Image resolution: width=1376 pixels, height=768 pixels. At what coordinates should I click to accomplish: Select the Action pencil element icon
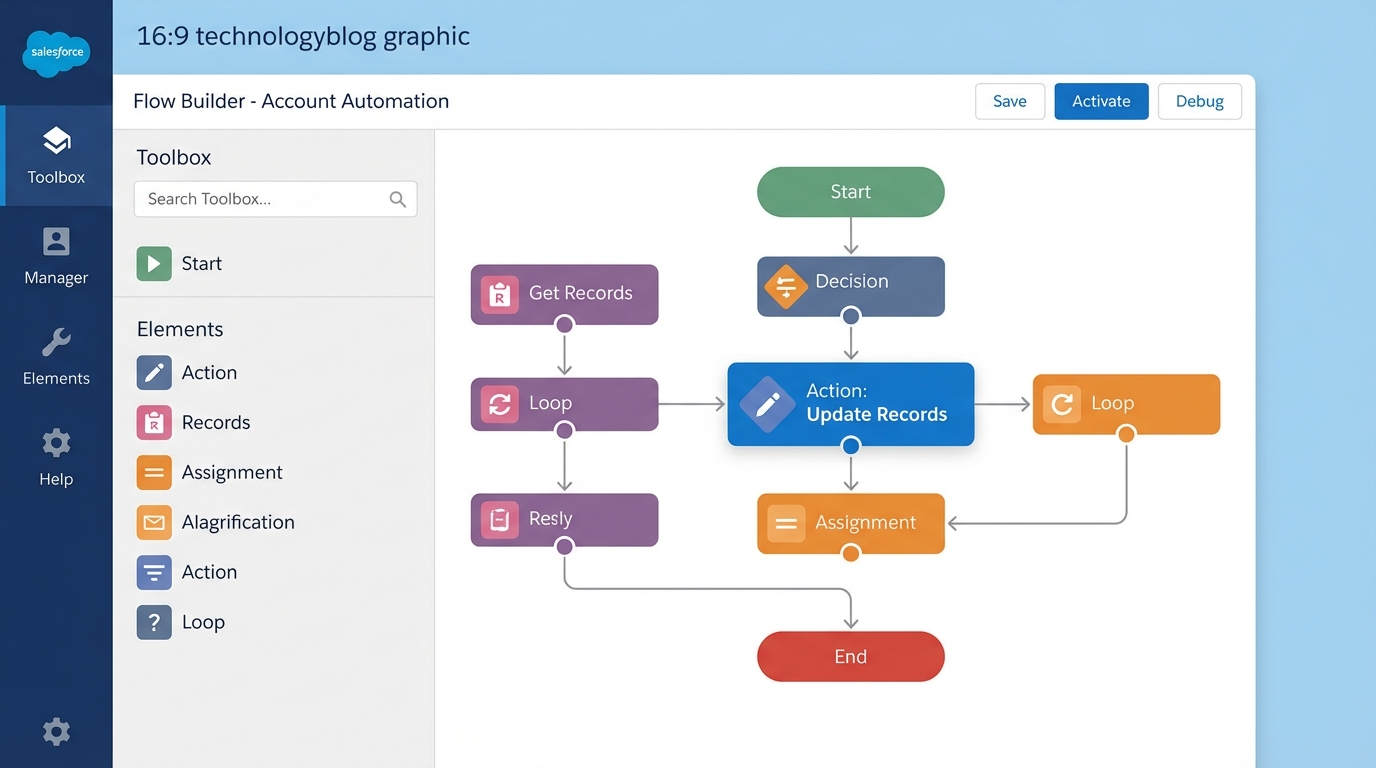[x=153, y=372]
